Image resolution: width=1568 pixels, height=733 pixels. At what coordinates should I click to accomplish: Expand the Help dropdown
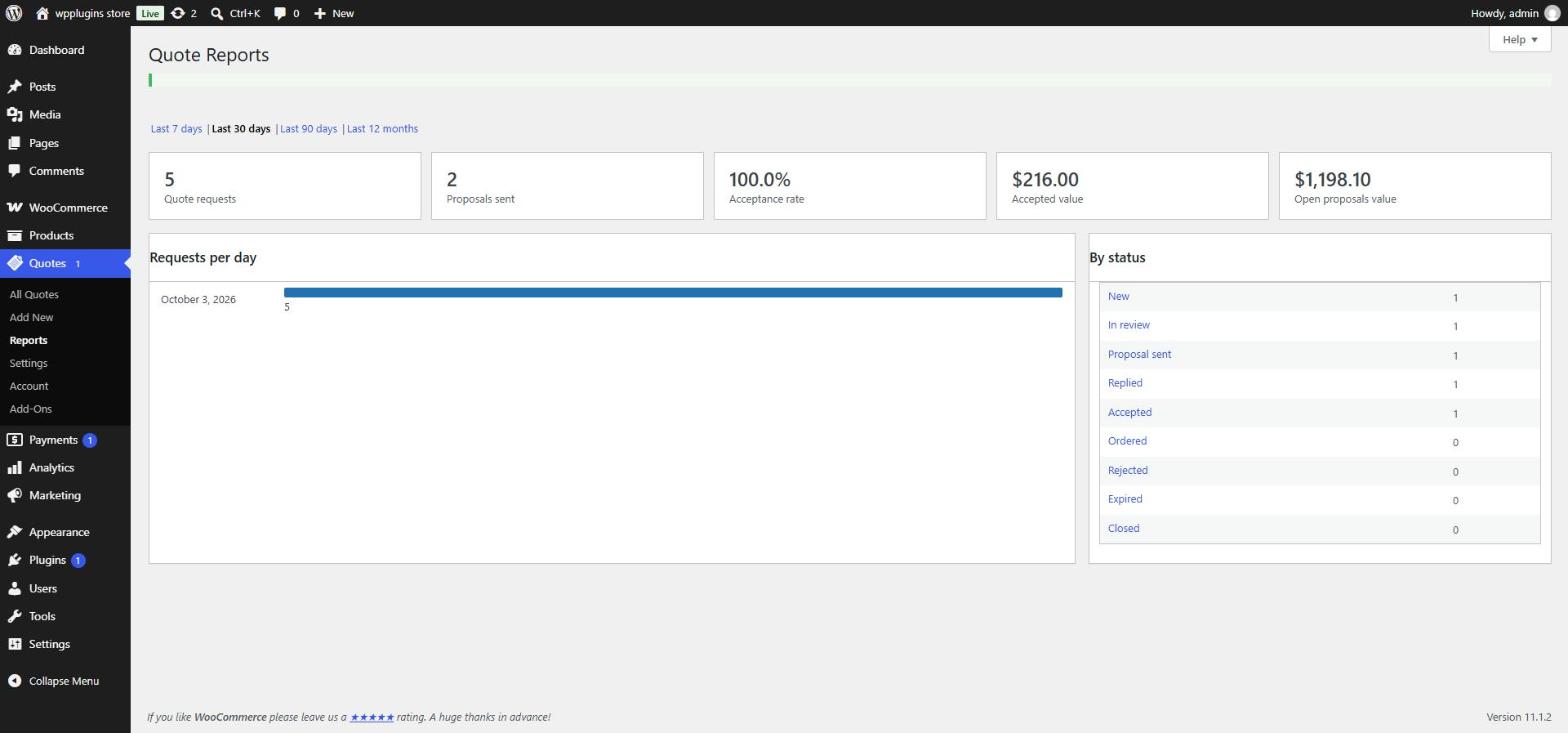1519,39
